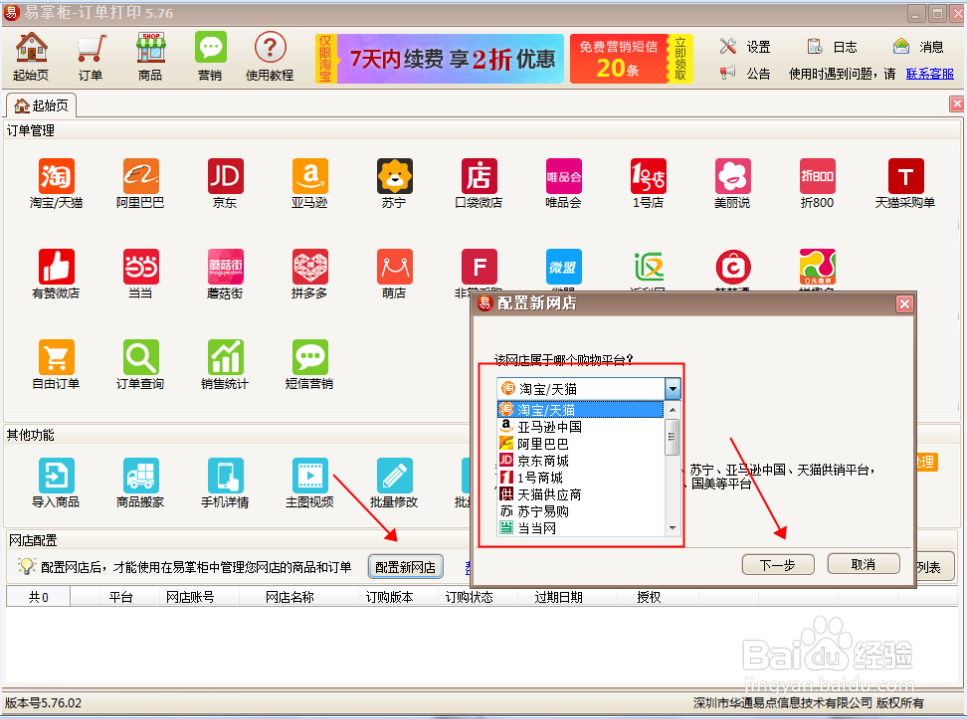
Task: Choose 阿里巴巴 in the dropdown list
Action: [x=580, y=443]
